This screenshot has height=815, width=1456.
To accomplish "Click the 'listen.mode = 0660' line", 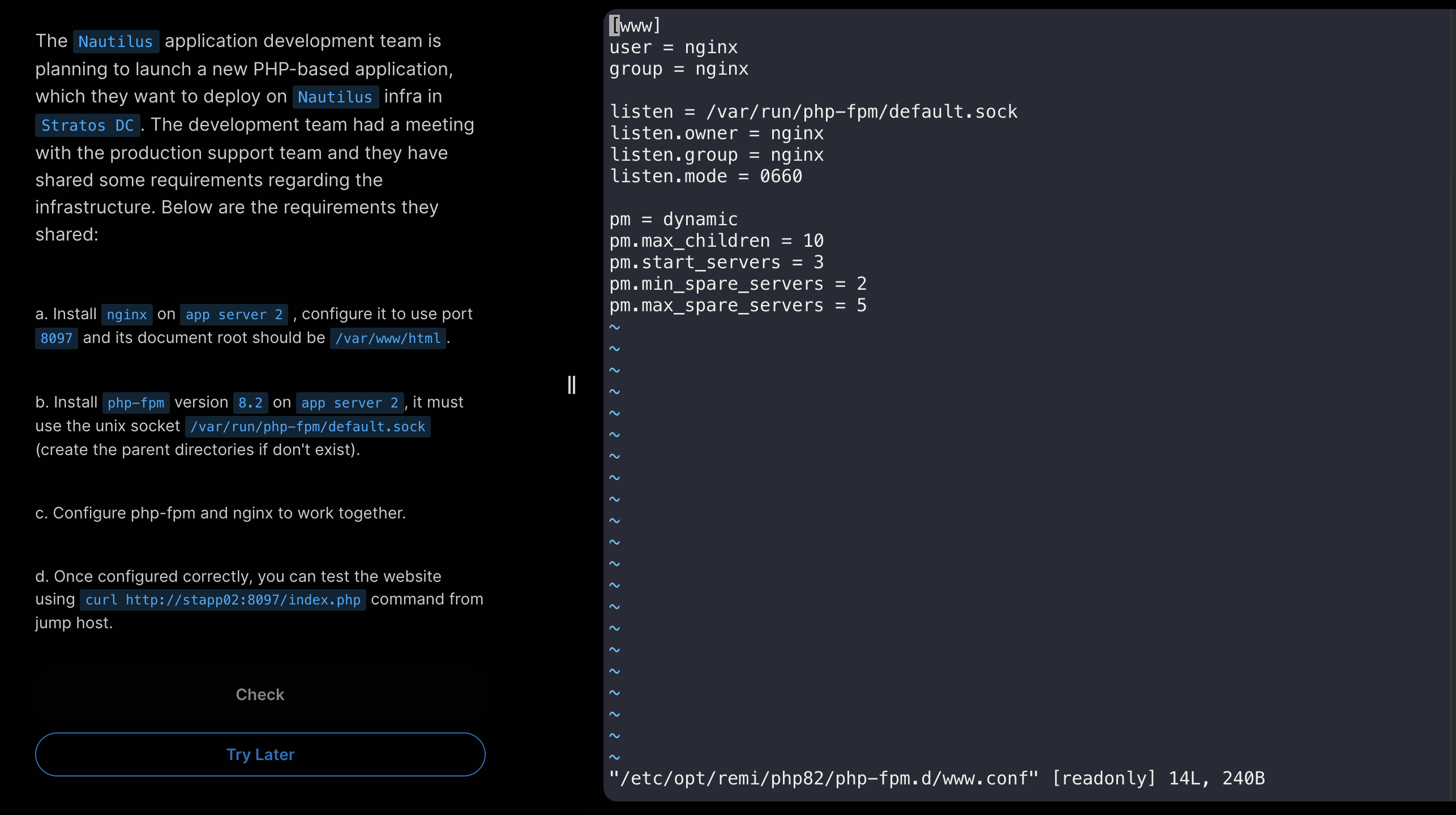I will 706,177.
